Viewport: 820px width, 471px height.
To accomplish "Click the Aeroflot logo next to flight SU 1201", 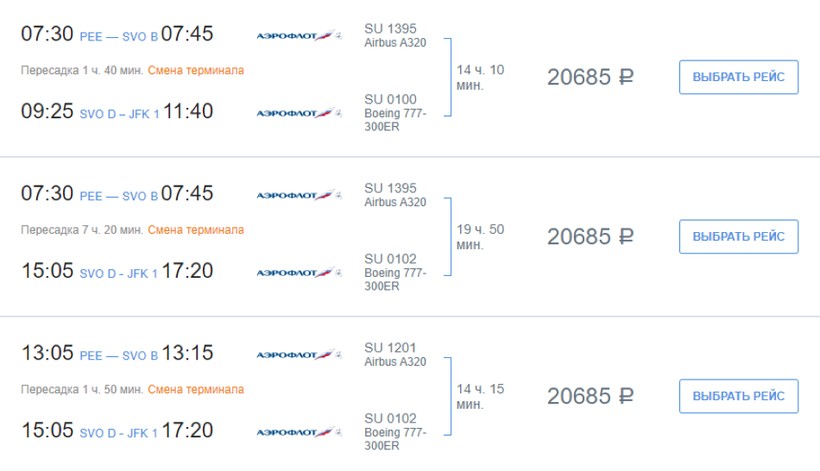I will (x=299, y=354).
